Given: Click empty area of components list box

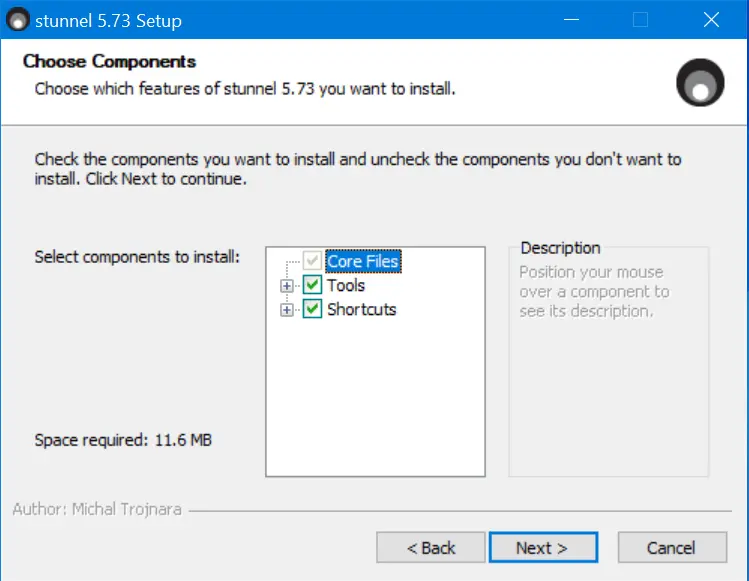Looking at the screenshot, I should point(375,397).
